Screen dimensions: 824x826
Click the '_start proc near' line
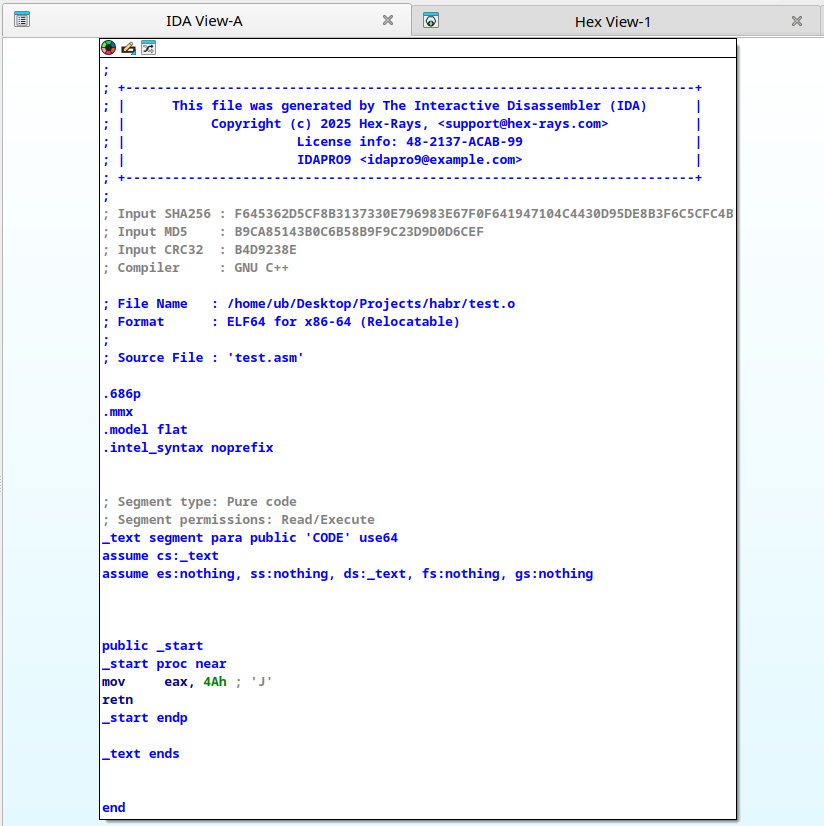(164, 664)
